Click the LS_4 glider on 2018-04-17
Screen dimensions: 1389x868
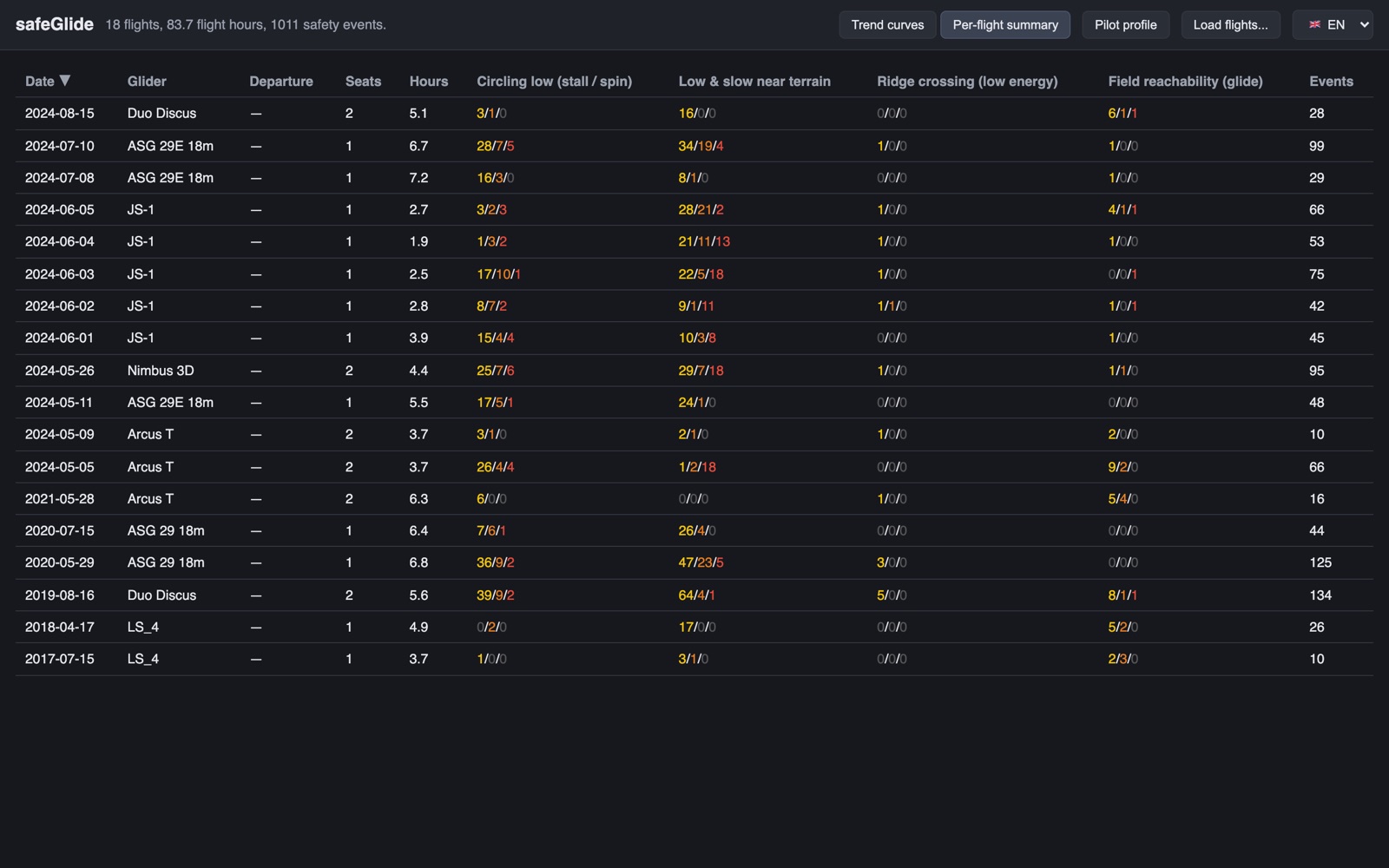coord(143,627)
